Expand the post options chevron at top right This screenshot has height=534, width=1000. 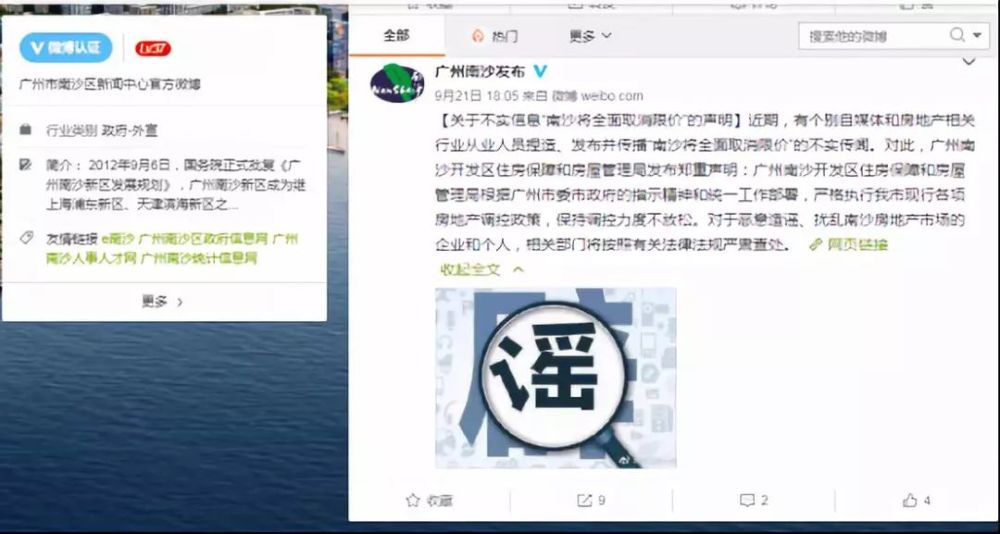(969, 62)
